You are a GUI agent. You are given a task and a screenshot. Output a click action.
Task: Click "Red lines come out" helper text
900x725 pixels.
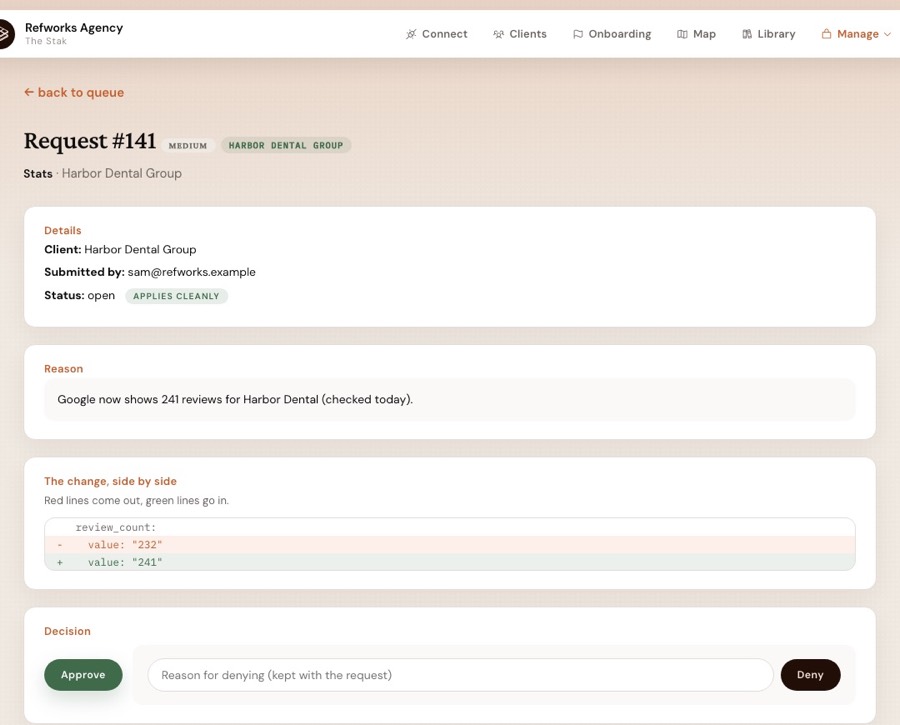click(137, 501)
